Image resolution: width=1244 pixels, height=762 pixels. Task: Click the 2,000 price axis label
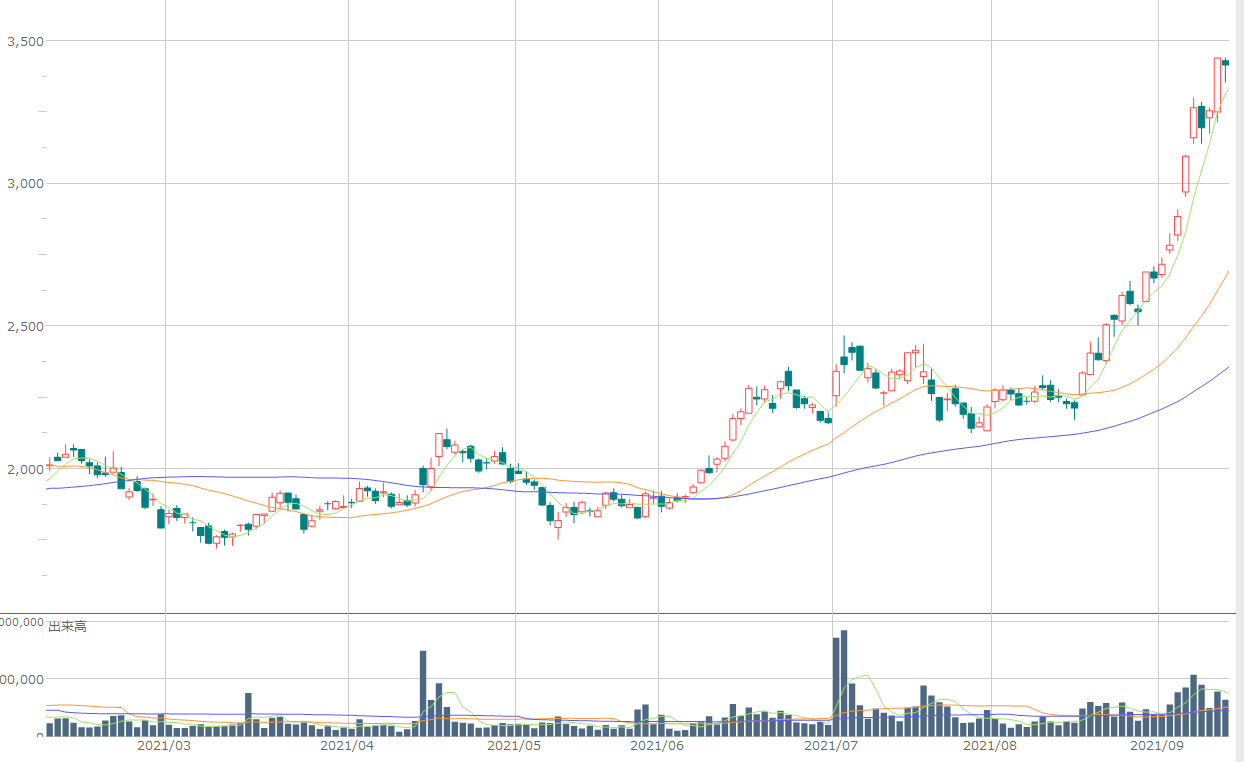[24, 468]
